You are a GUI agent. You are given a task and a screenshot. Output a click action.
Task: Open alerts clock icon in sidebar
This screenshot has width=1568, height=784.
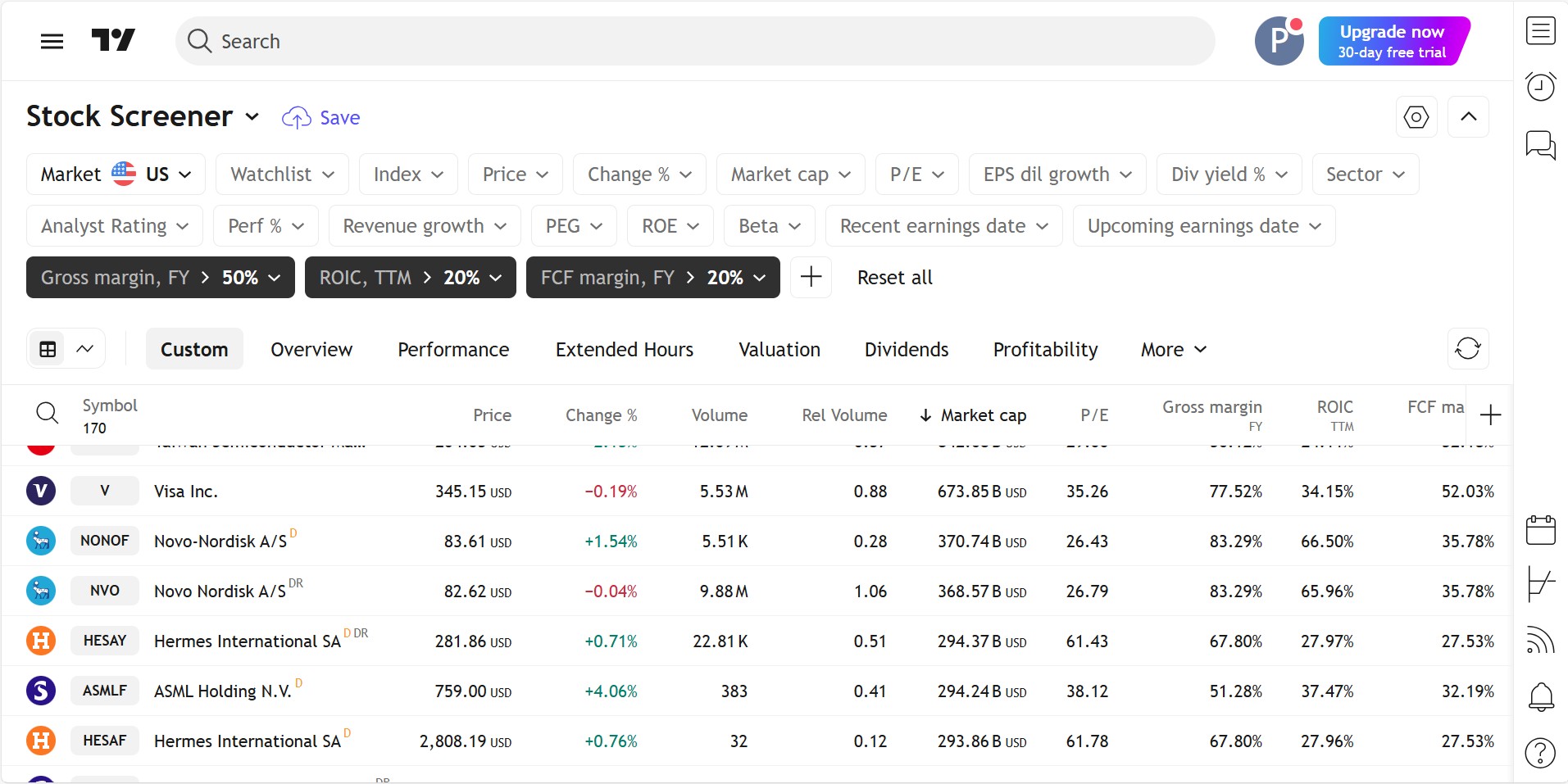1540,86
